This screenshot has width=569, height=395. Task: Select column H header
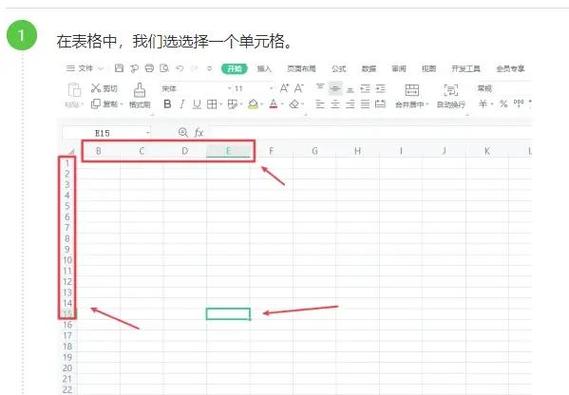(x=358, y=151)
